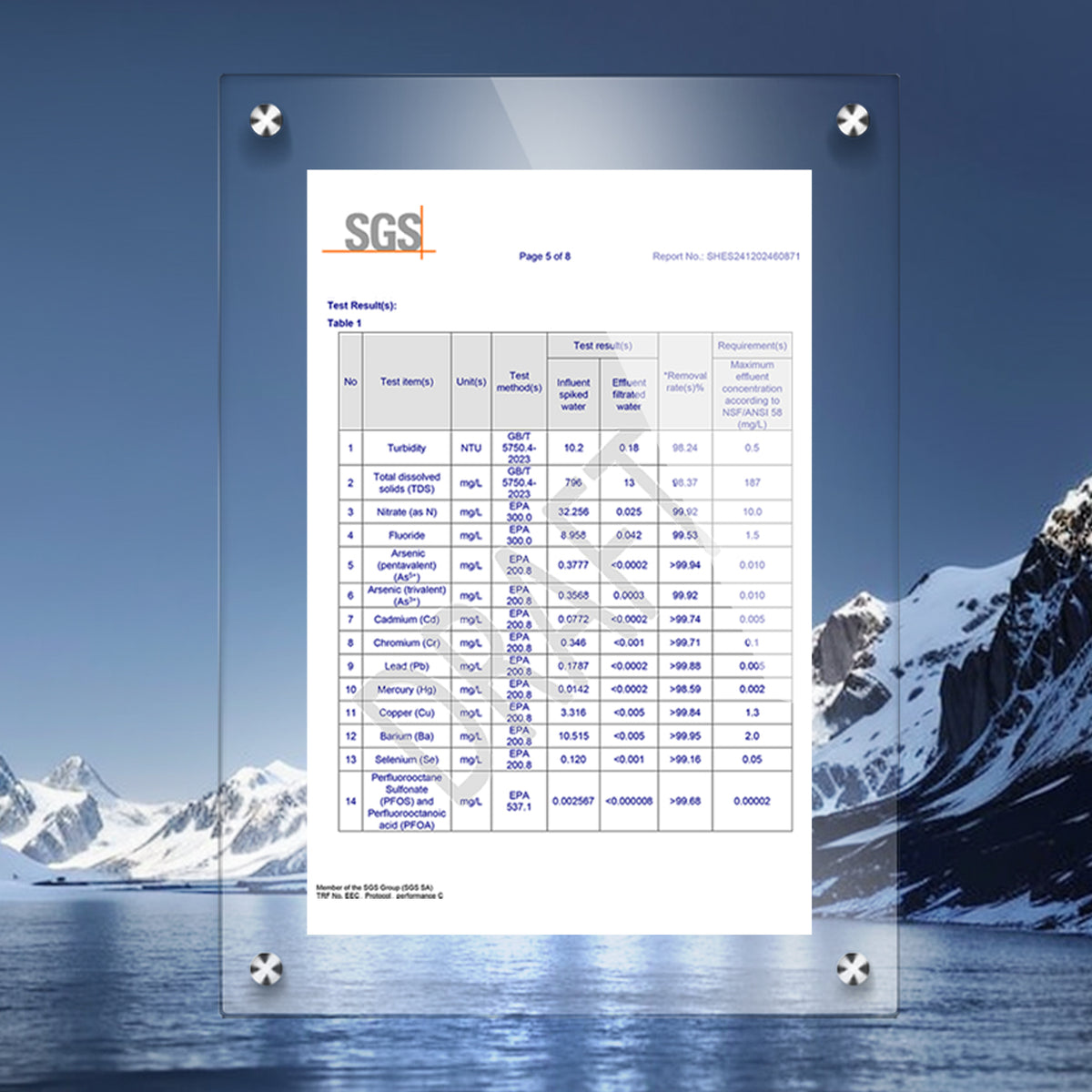Click the top-left metal mounting screw
Viewport: 1092px width, 1092px height.
(266, 120)
